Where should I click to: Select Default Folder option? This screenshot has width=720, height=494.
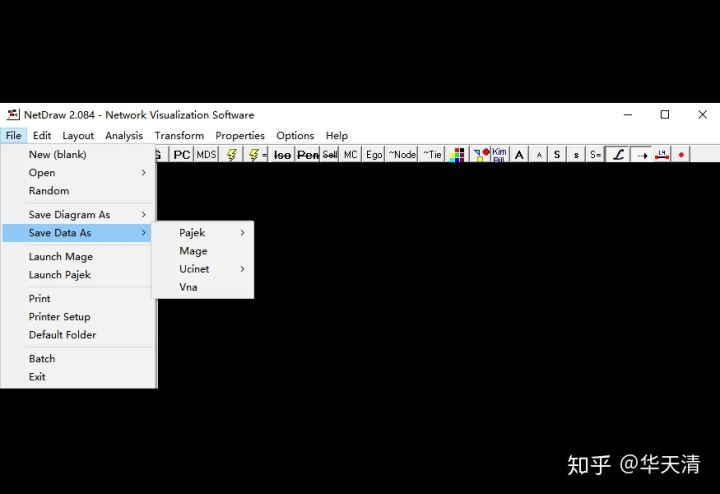(x=78, y=335)
